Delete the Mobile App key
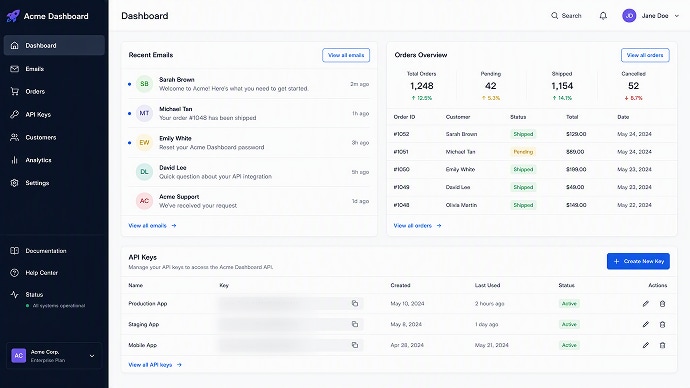Image resolution: width=690 pixels, height=388 pixels. click(662, 345)
